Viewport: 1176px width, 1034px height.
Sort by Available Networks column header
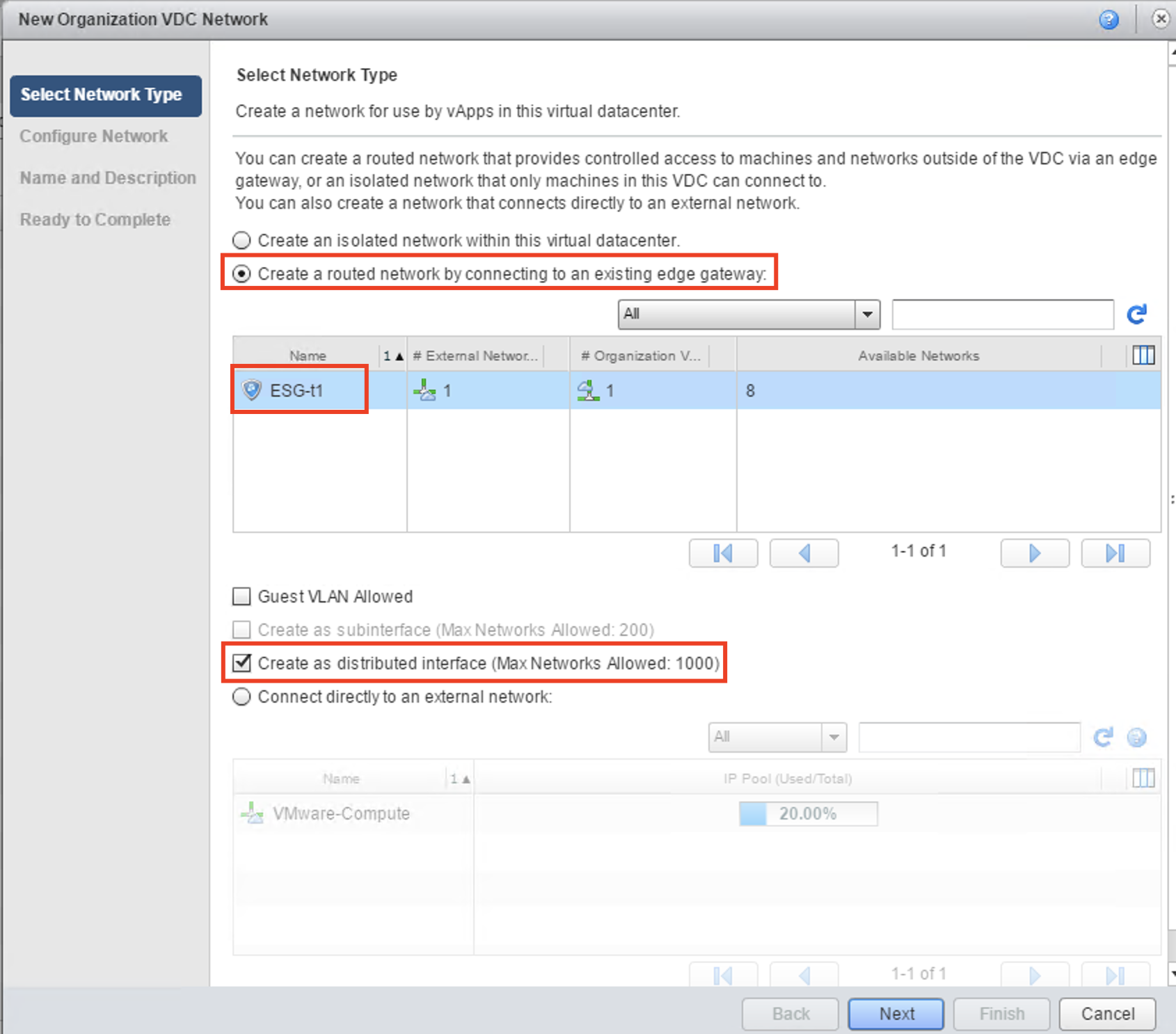click(918, 356)
